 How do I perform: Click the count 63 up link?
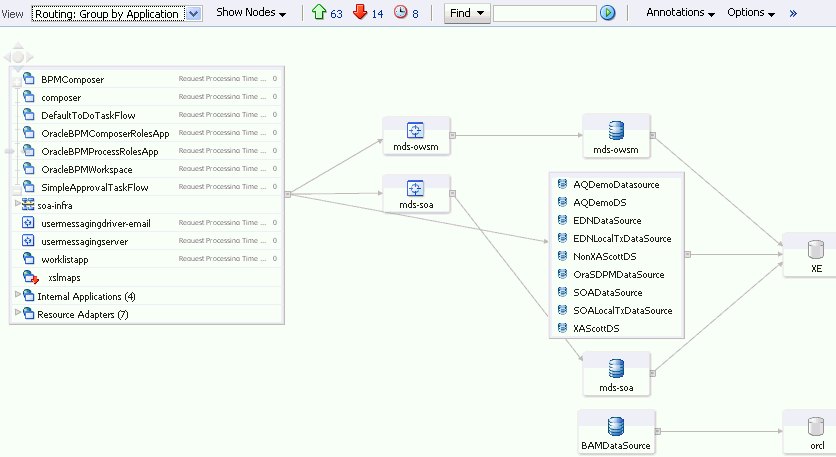tap(336, 14)
